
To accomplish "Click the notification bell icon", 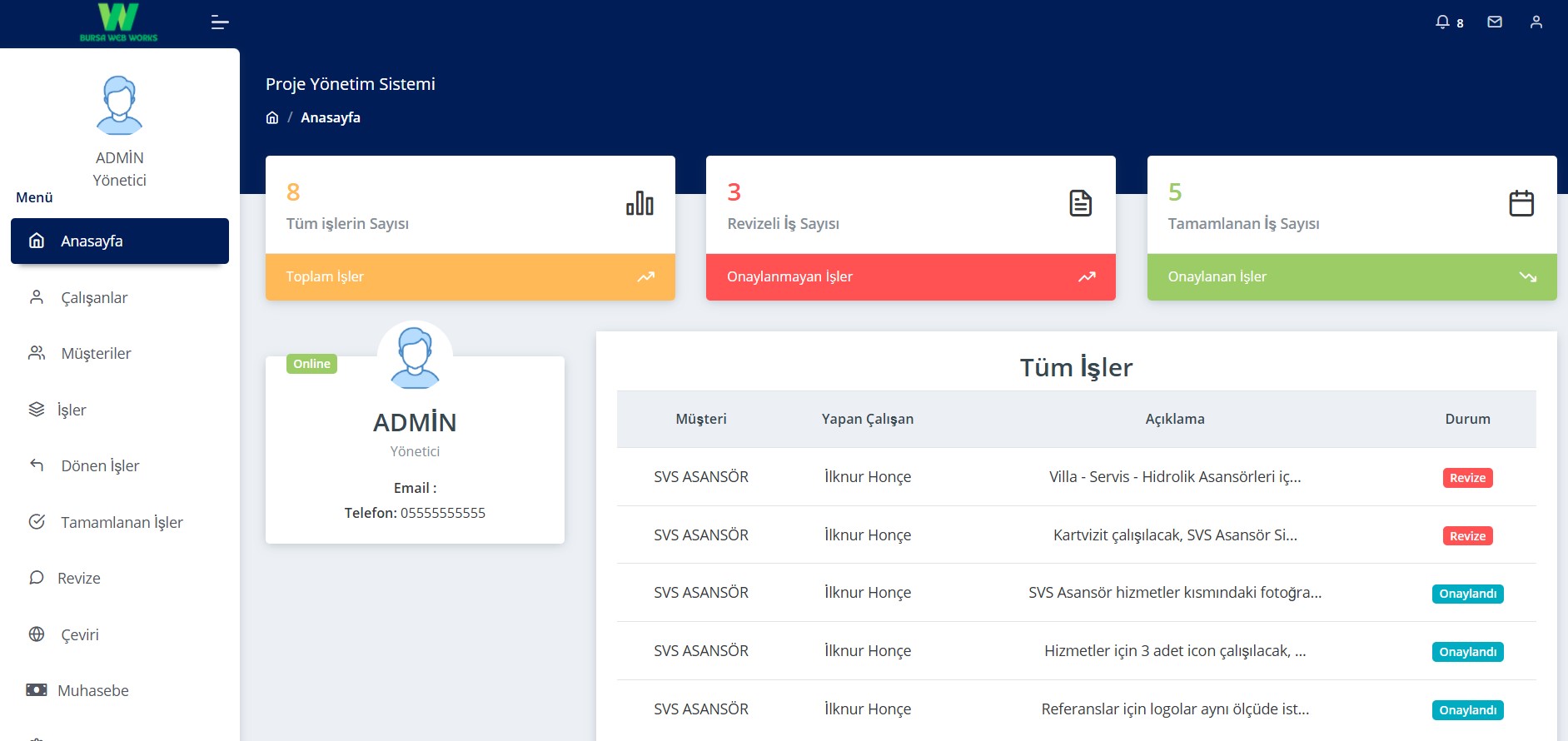I will [x=1443, y=22].
